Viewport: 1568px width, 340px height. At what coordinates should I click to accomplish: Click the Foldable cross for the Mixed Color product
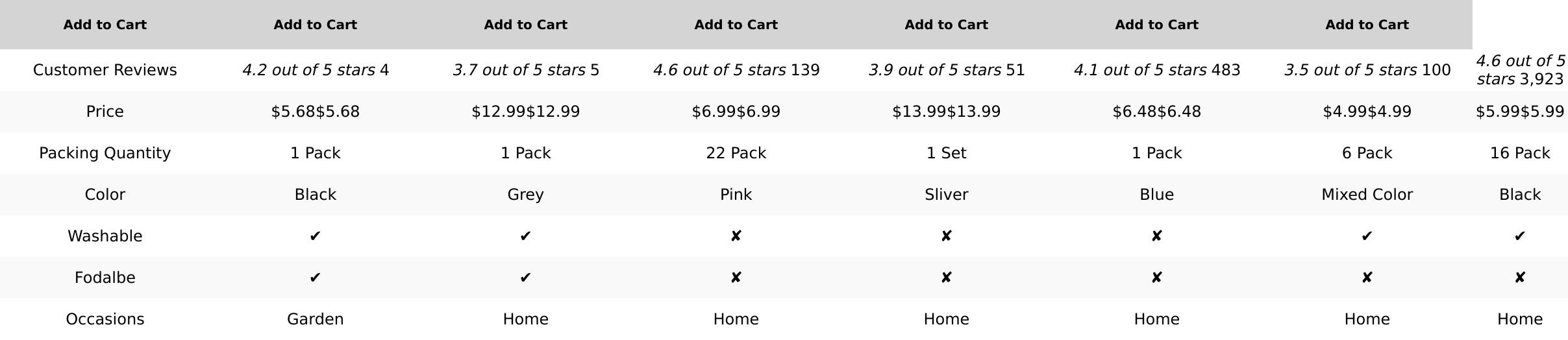[x=1367, y=278]
